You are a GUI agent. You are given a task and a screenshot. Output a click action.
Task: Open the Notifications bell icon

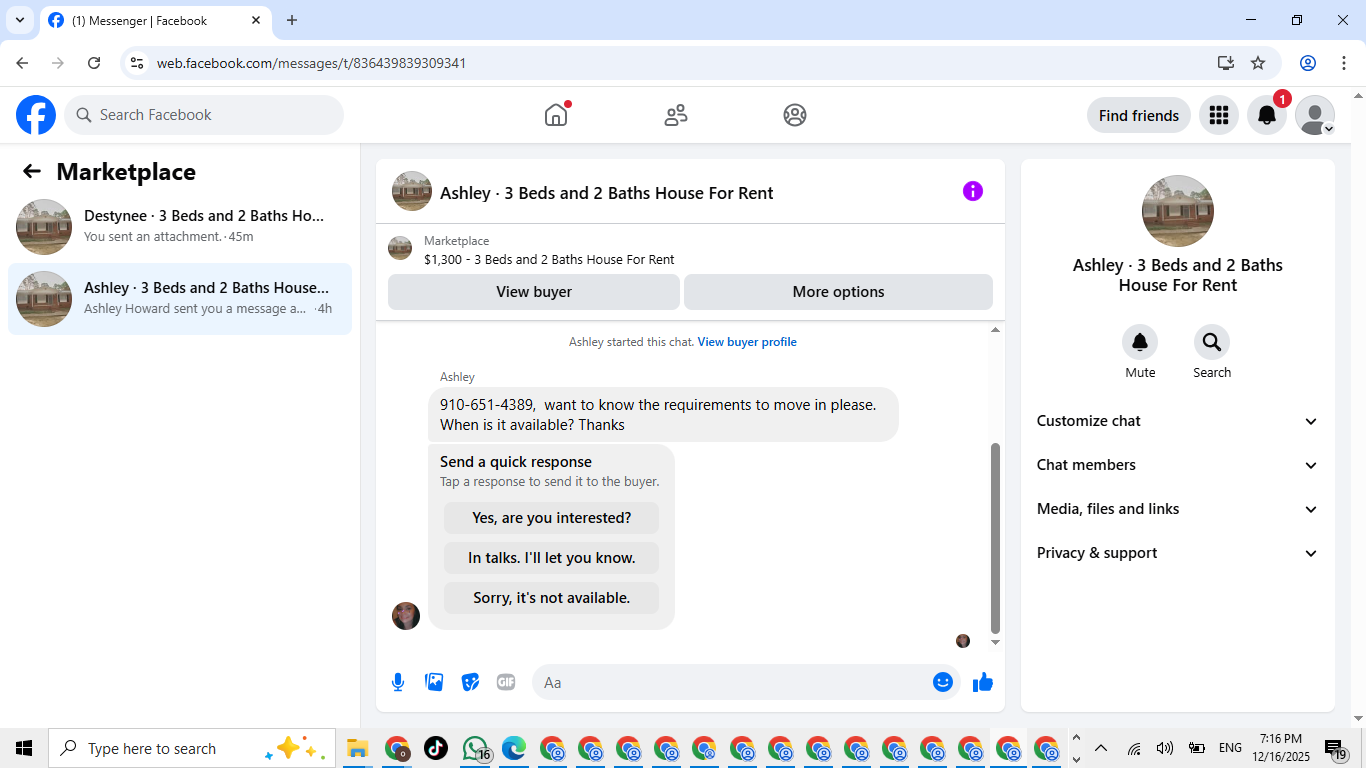pyautogui.click(x=1267, y=115)
